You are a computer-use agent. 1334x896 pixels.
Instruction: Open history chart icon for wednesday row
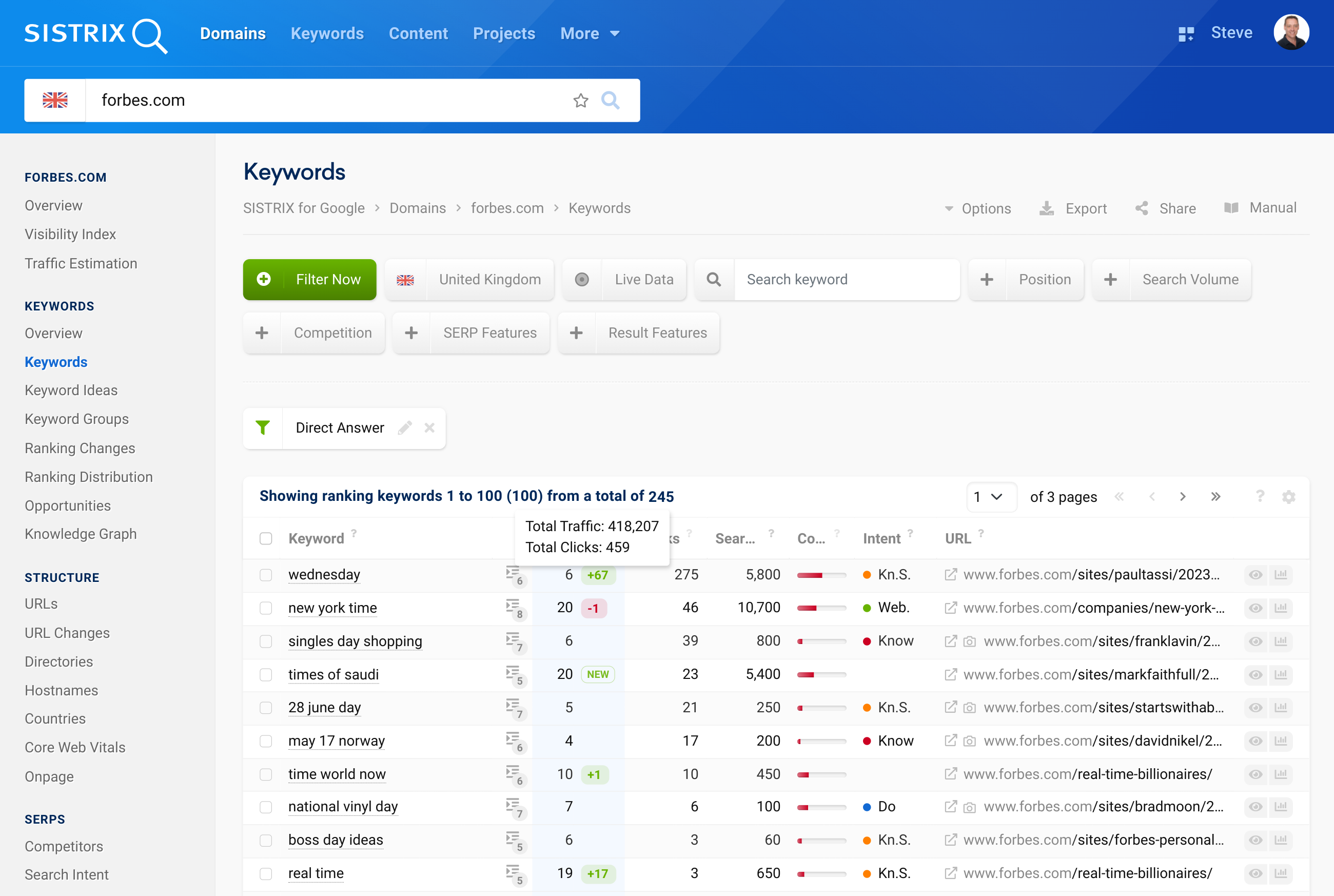(1281, 574)
